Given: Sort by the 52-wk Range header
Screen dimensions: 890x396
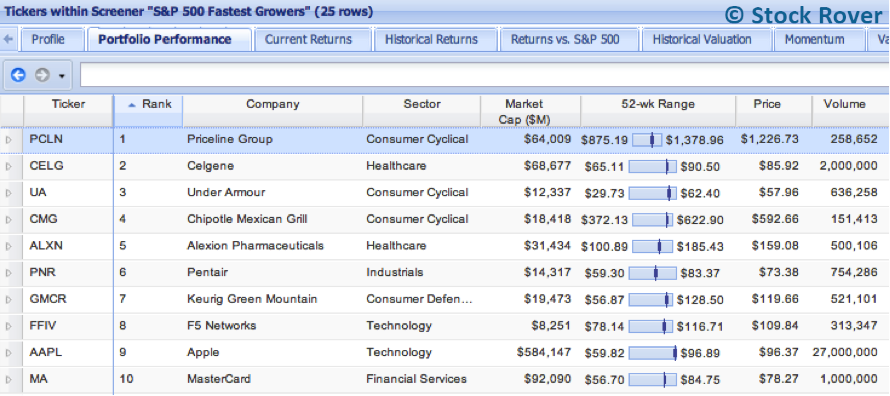Looking at the screenshot, I should click(x=658, y=111).
